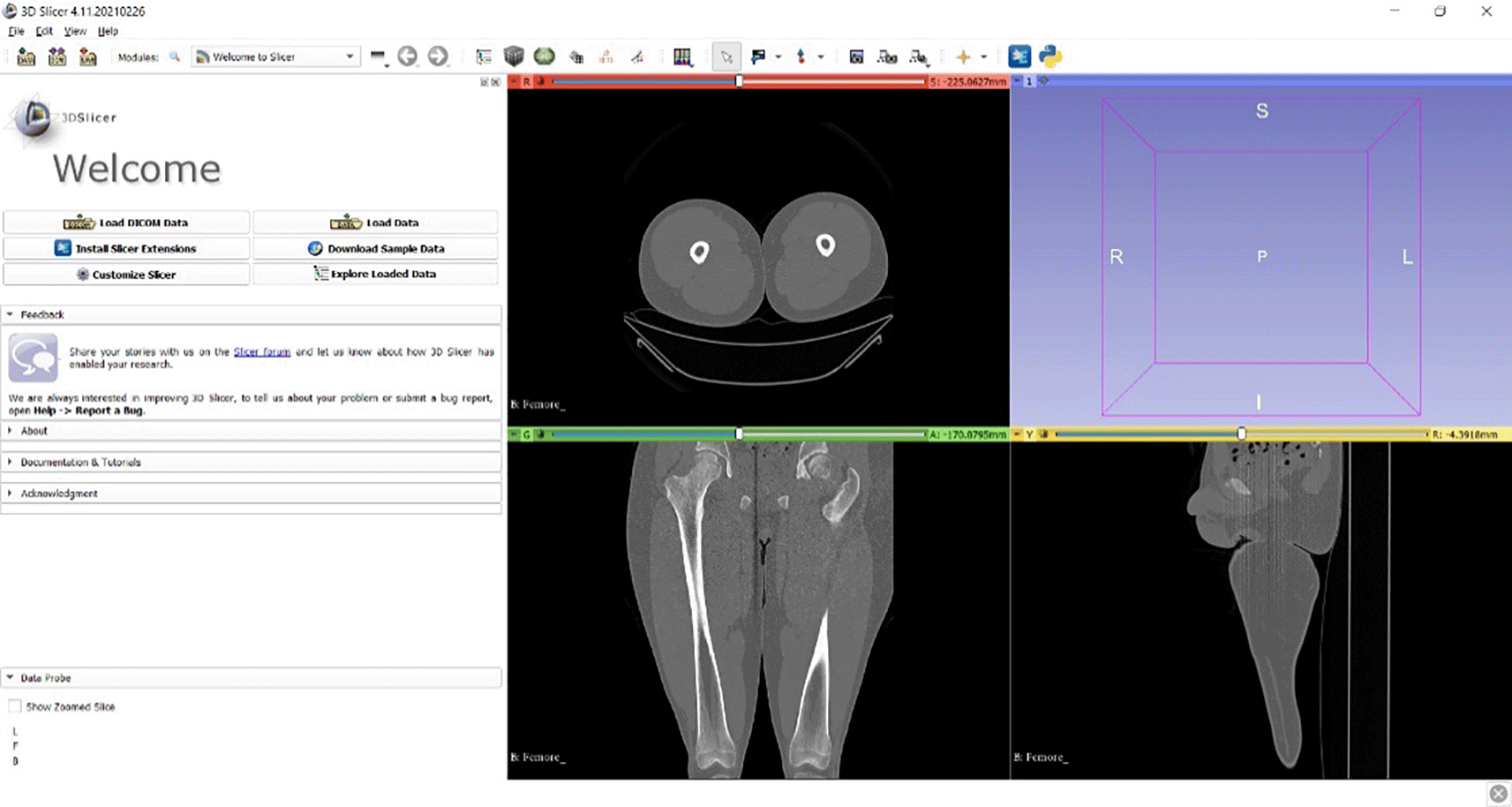This screenshot has width=1512, height=807.
Task: Open the Python interactor icon
Action: pyautogui.click(x=1050, y=57)
